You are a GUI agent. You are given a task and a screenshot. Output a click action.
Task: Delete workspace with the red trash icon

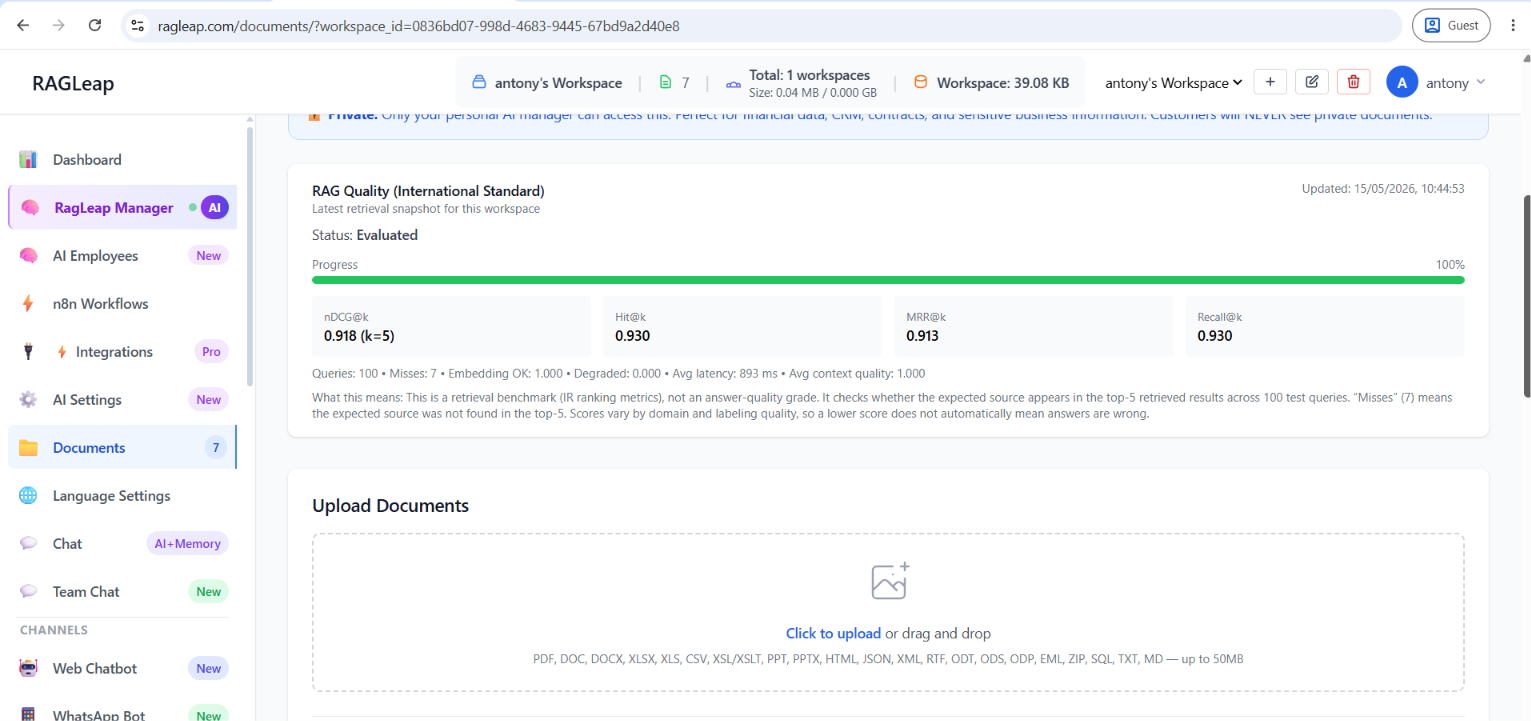[x=1354, y=82]
